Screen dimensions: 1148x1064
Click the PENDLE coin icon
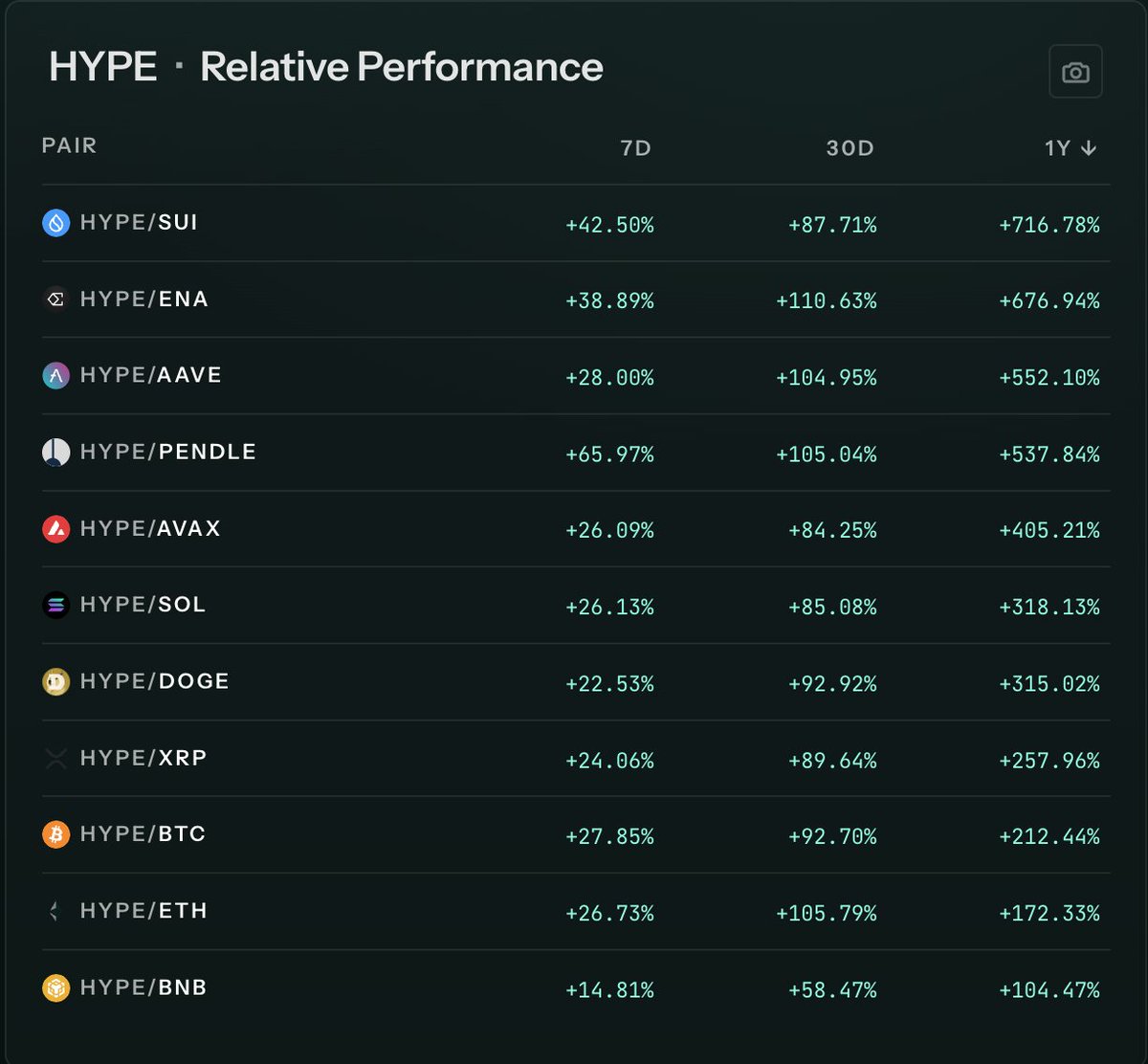click(56, 452)
